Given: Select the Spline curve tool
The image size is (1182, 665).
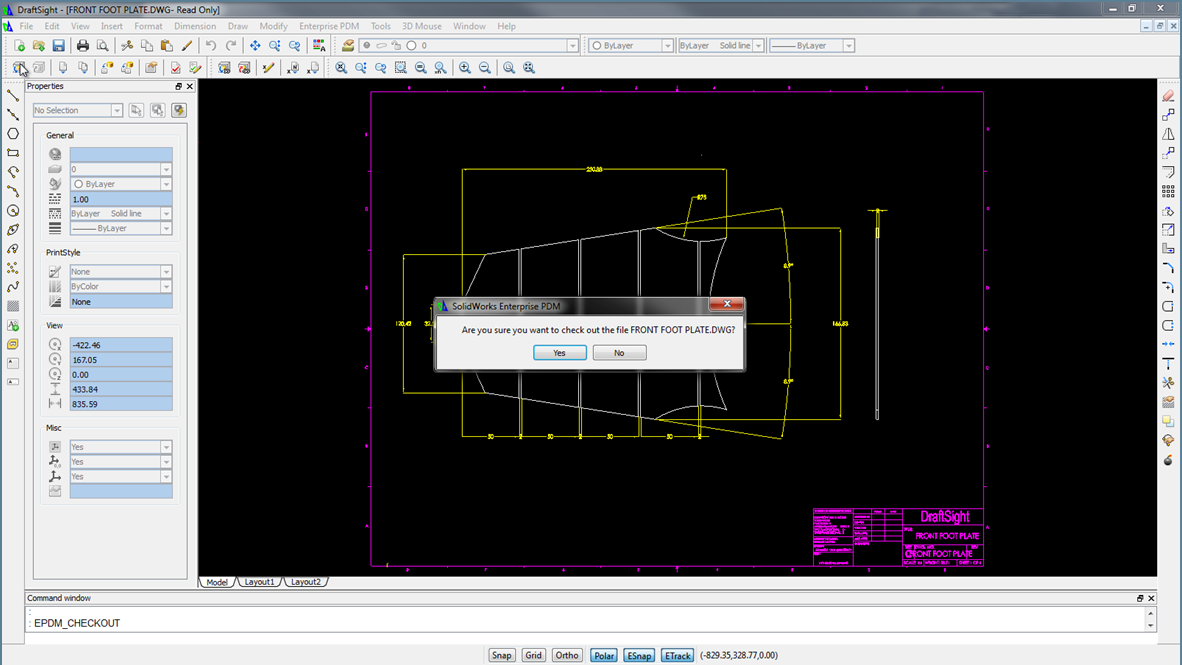Looking at the screenshot, I should coord(13,287).
